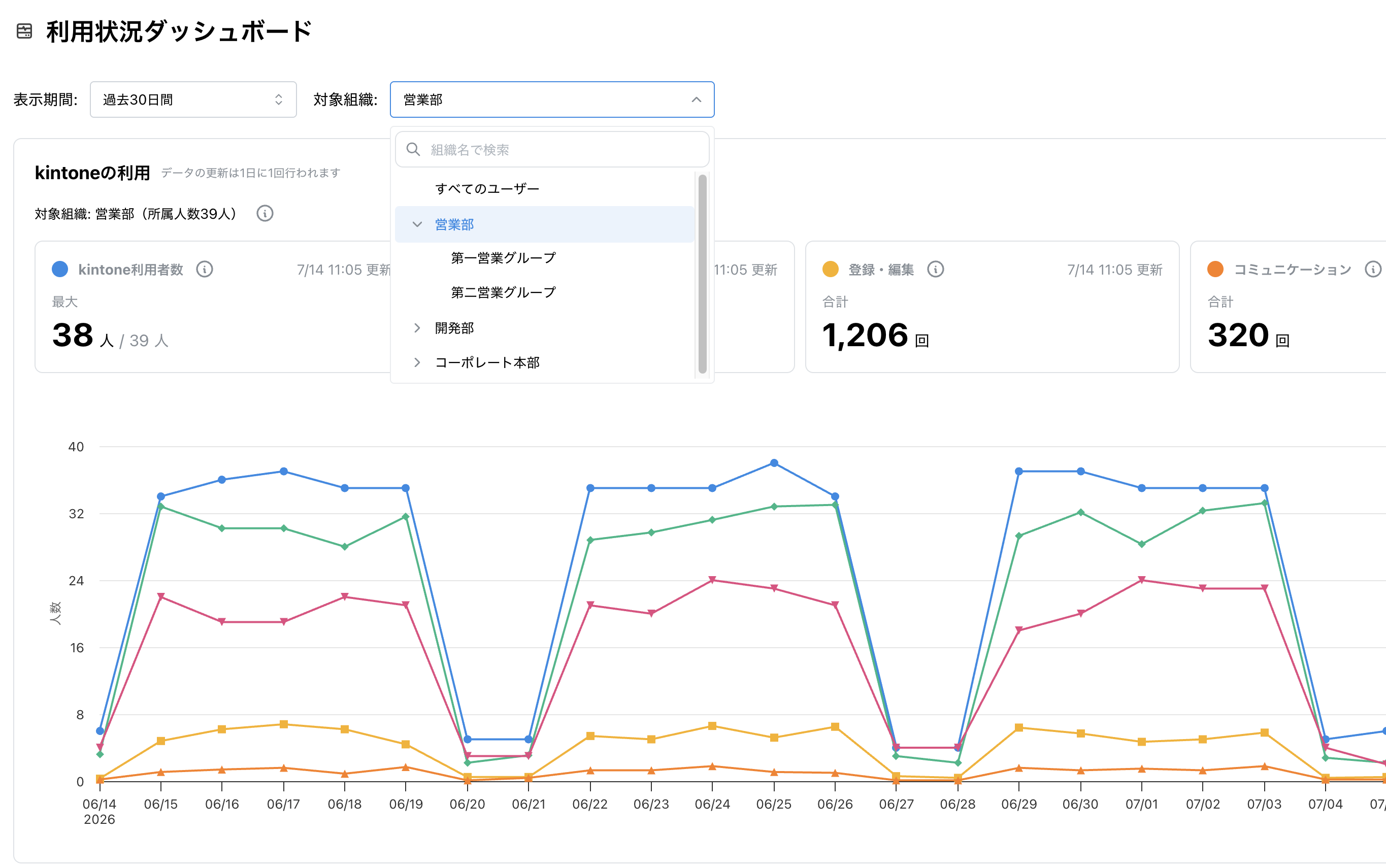Viewport: 1386px width, 868px height.
Task: Click the orange コミュニケーション legend dot
Action: [x=1215, y=269]
